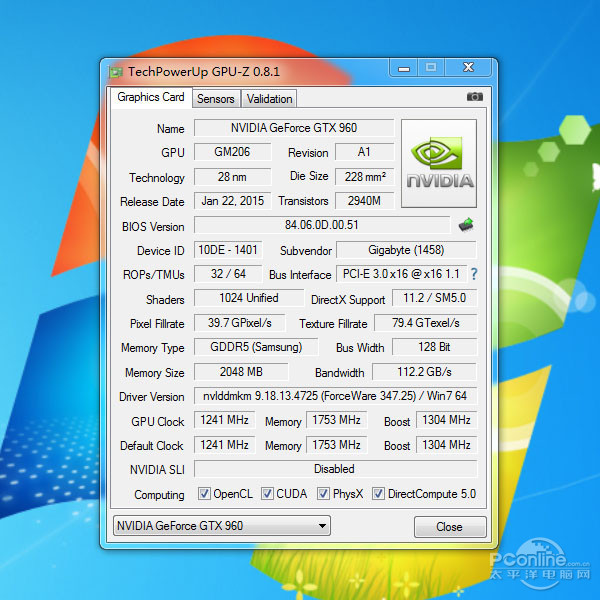Click the camera screenshot icon

(x=474, y=97)
